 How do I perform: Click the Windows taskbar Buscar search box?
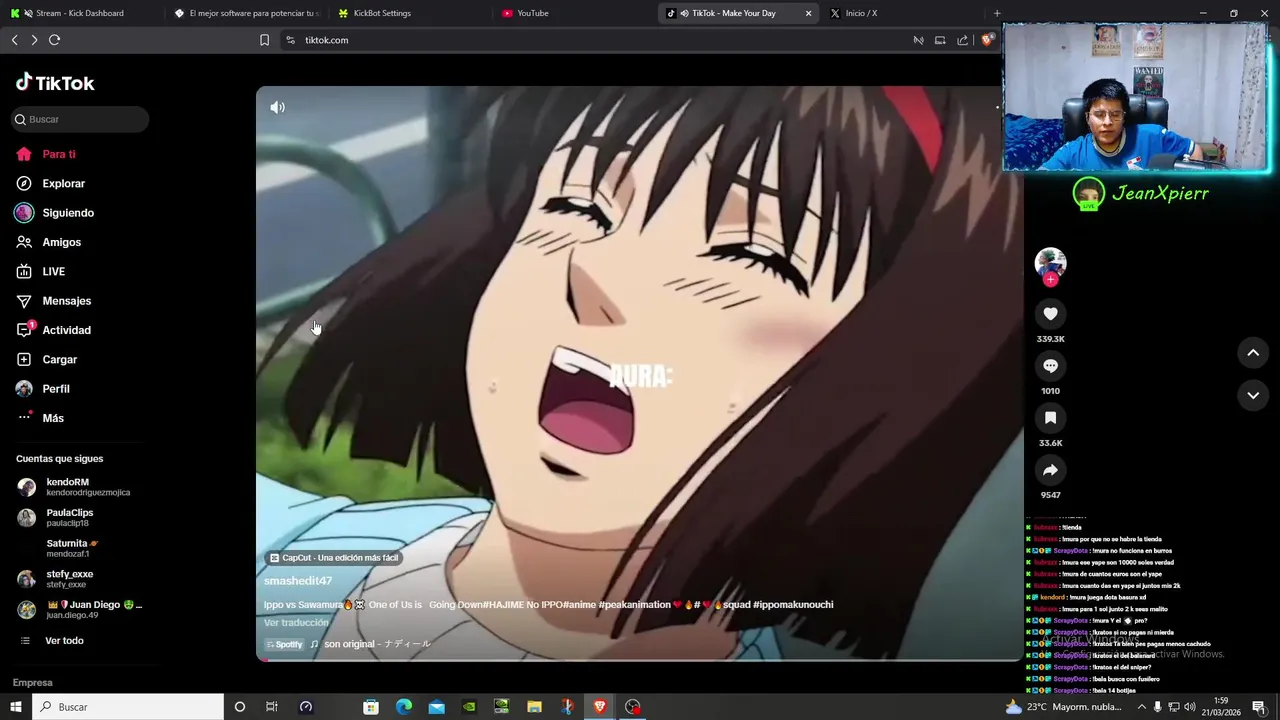[x=128, y=707]
